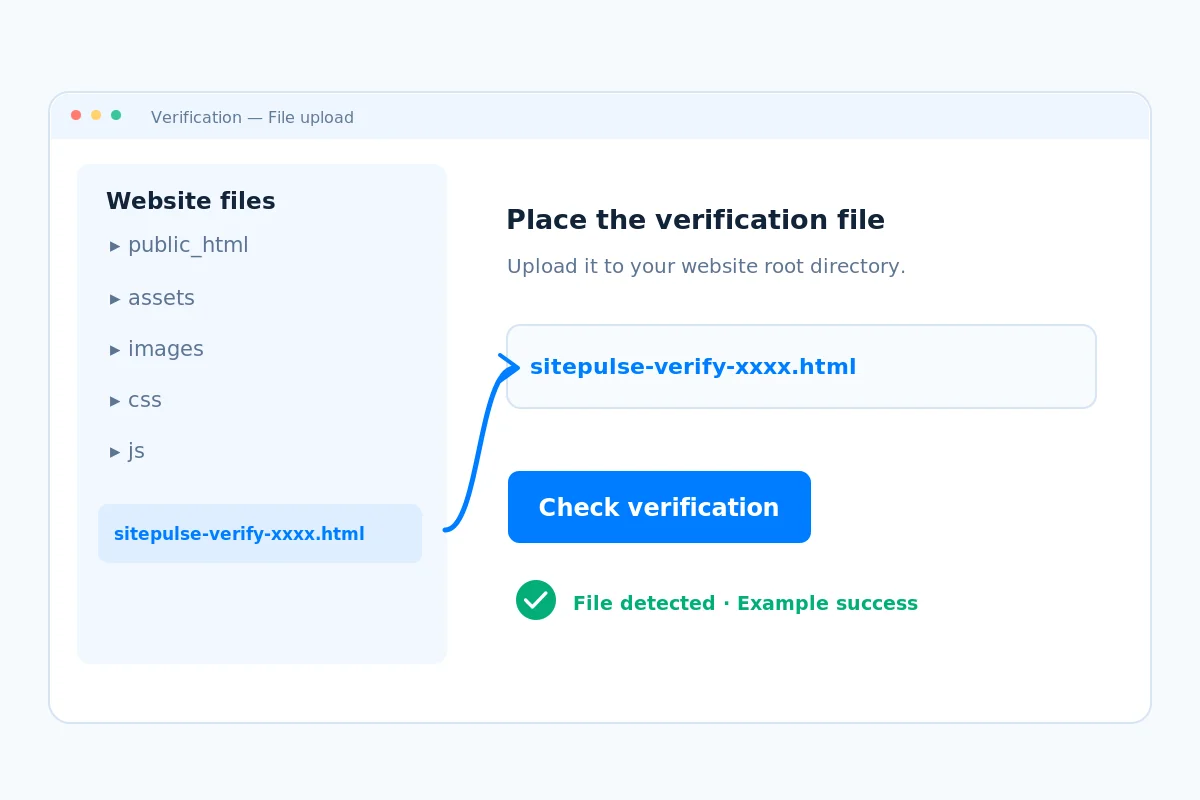Click the yellow minimize window dot
Image resolution: width=1200 pixels, height=800 pixels.
click(96, 115)
